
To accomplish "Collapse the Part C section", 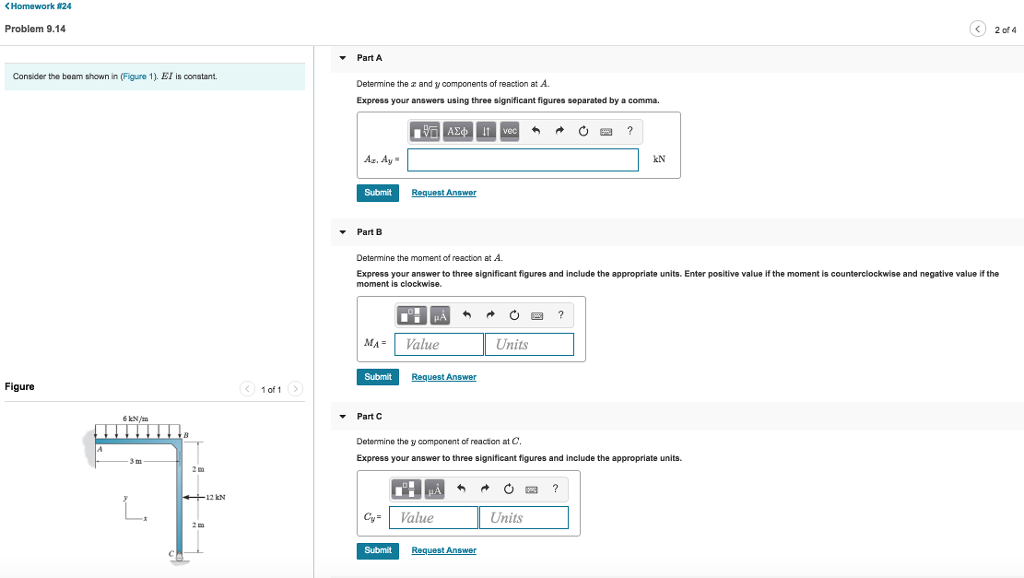I will click(343, 416).
